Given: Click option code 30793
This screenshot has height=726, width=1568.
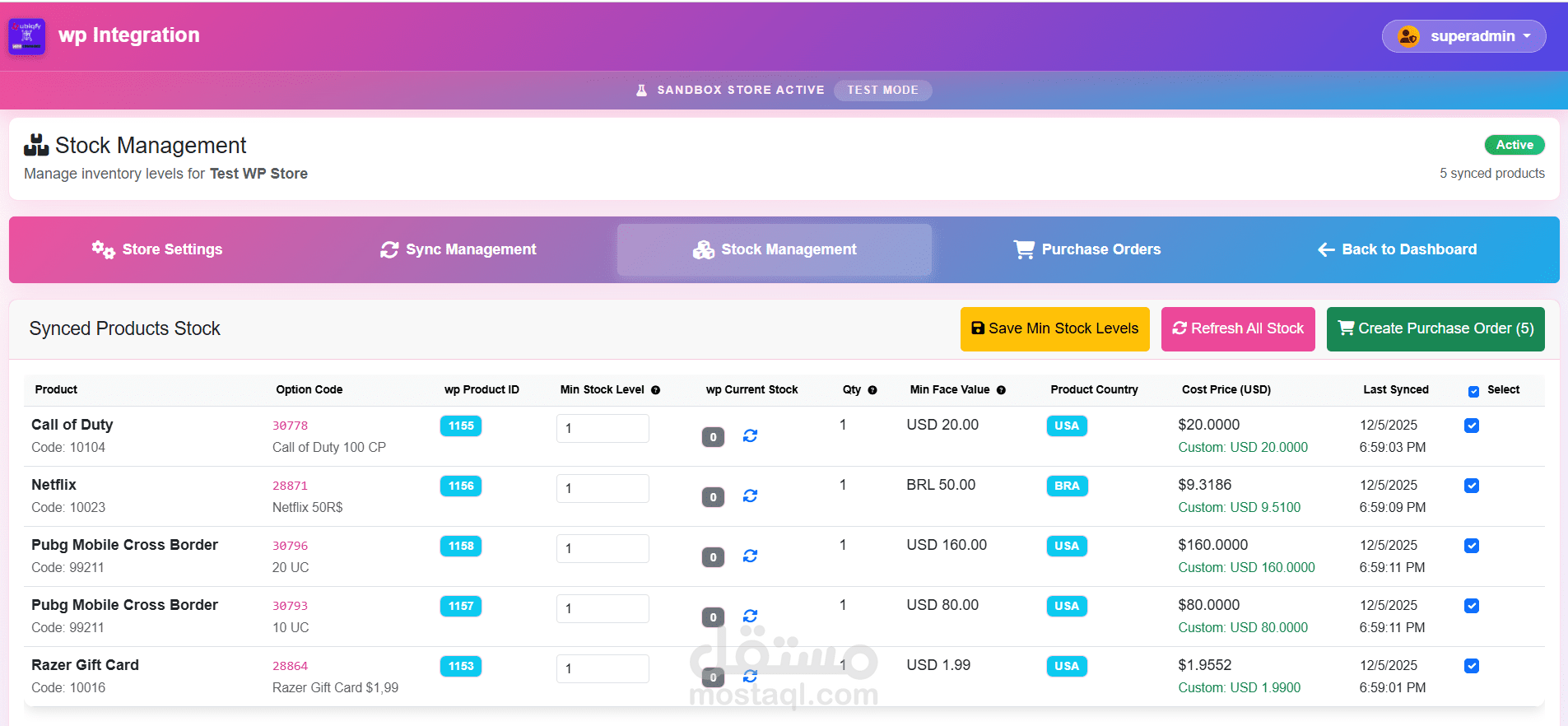Looking at the screenshot, I should pyautogui.click(x=290, y=606).
